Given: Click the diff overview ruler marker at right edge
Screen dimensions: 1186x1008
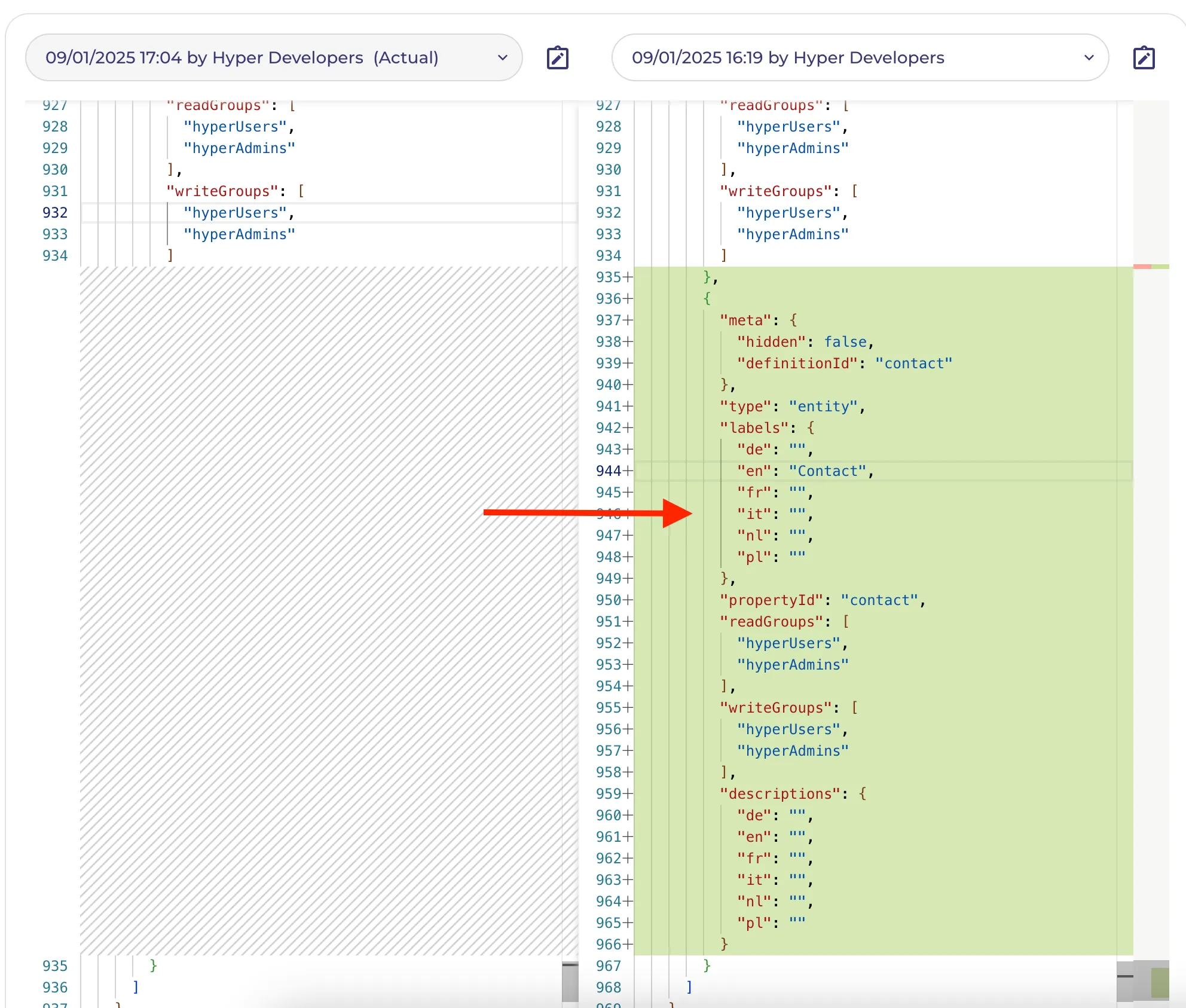Looking at the screenshot, I should pos(1151,267).
